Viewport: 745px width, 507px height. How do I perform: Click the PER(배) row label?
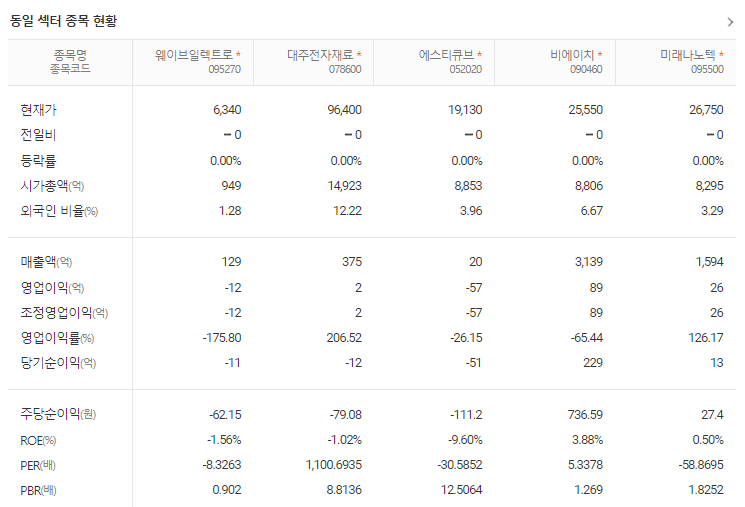point(38,465)
